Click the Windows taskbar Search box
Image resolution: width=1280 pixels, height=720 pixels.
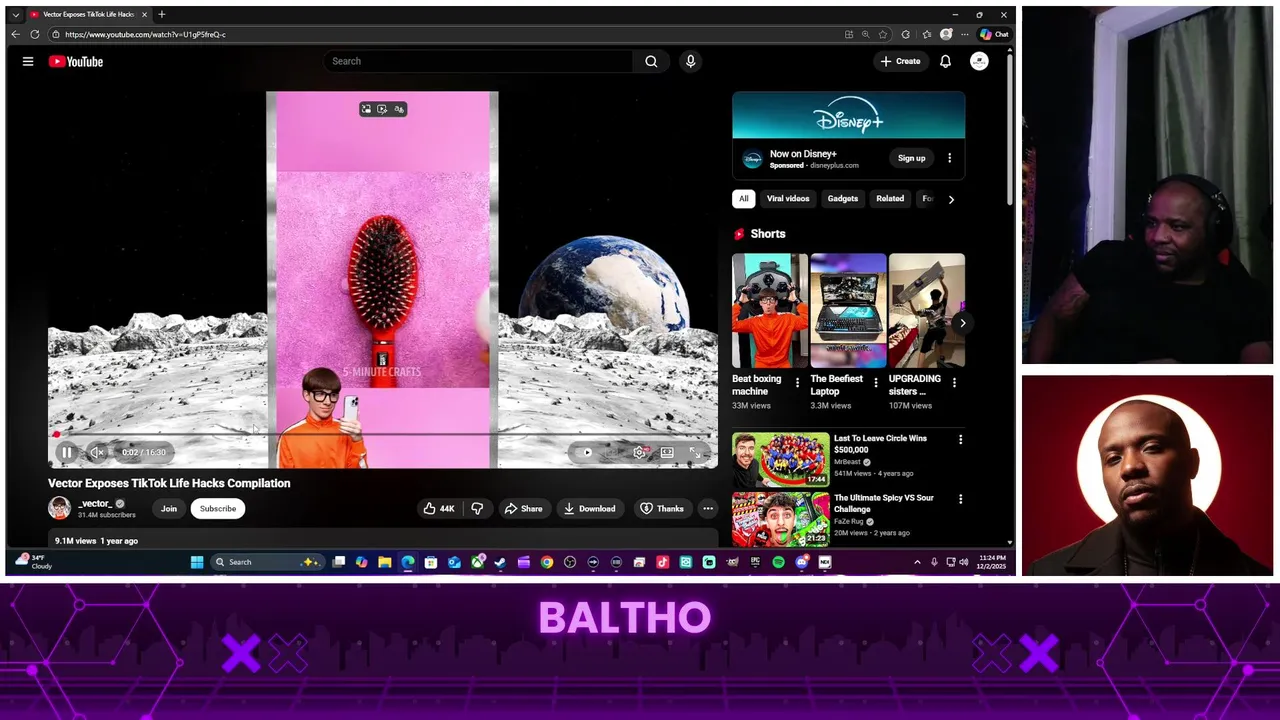266,562
